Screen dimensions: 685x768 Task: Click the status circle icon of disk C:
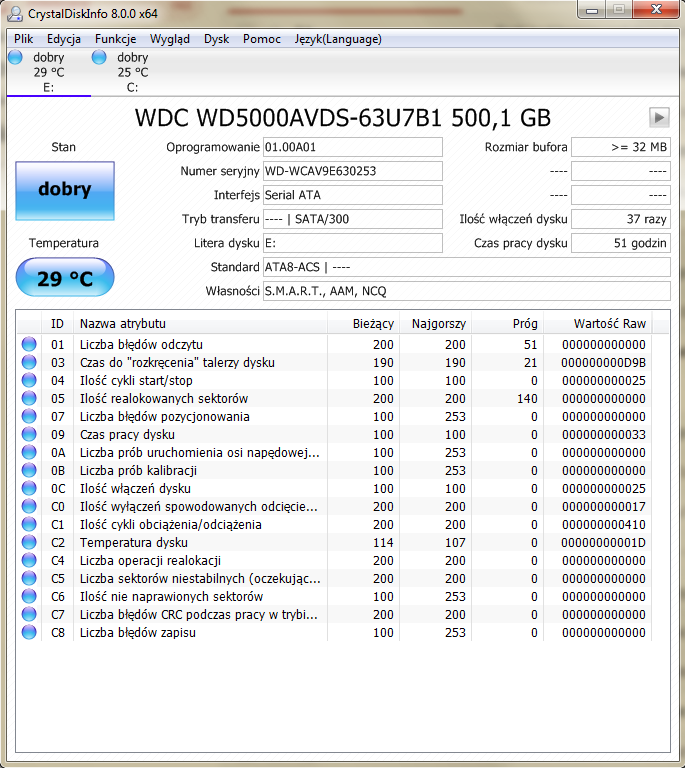(99, 57)
